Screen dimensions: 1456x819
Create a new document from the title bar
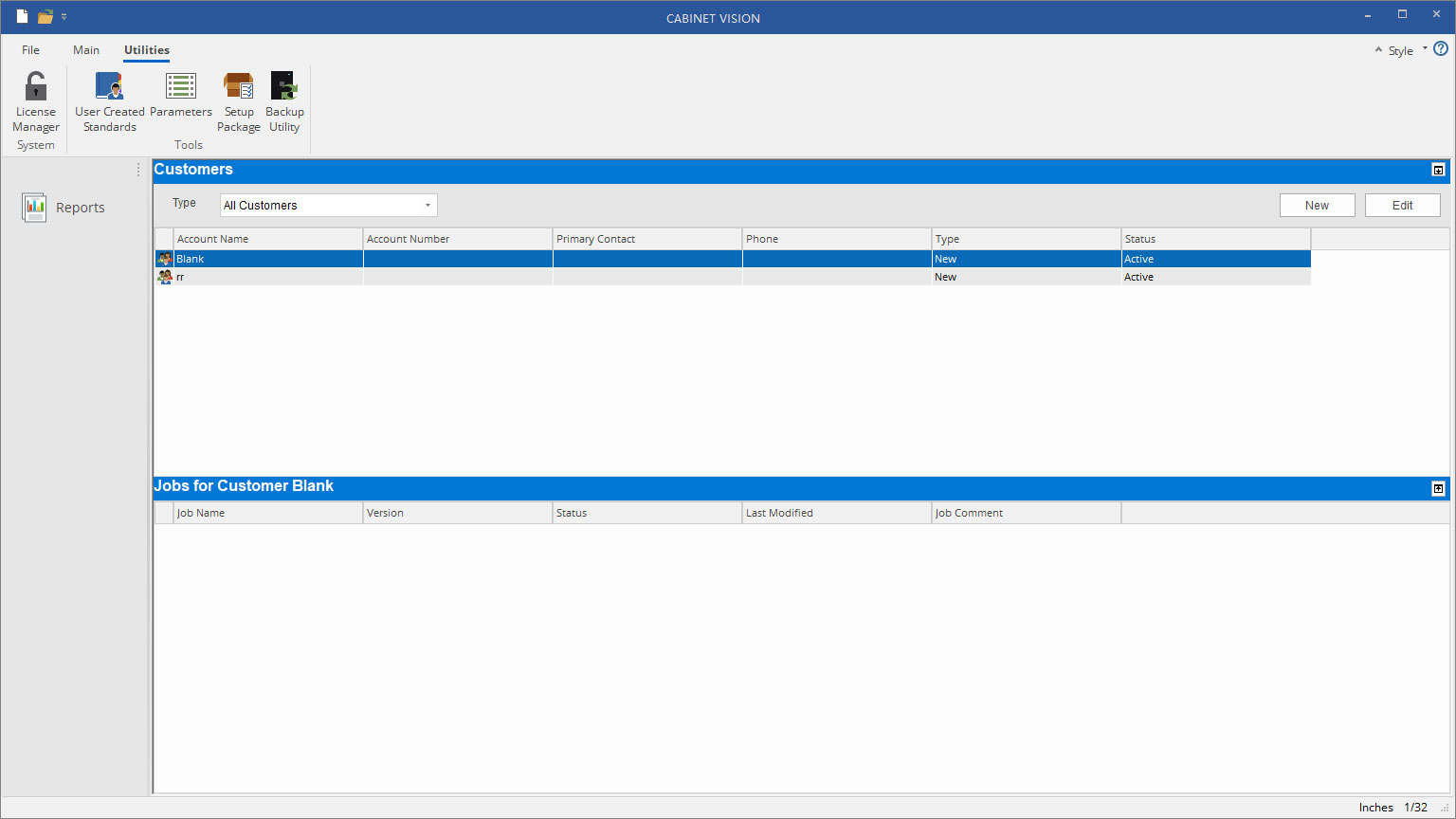pyautogui.click(x=21, y=16)
